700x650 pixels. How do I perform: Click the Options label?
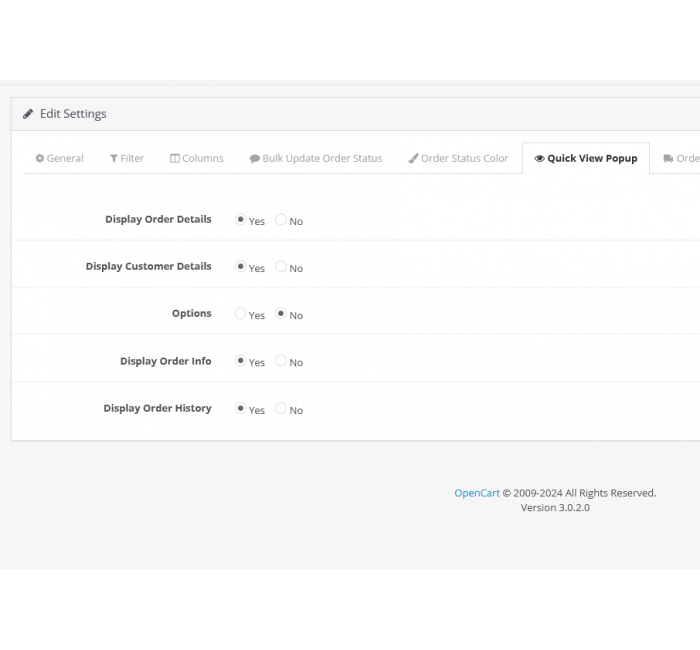click(x=192, y=313)
